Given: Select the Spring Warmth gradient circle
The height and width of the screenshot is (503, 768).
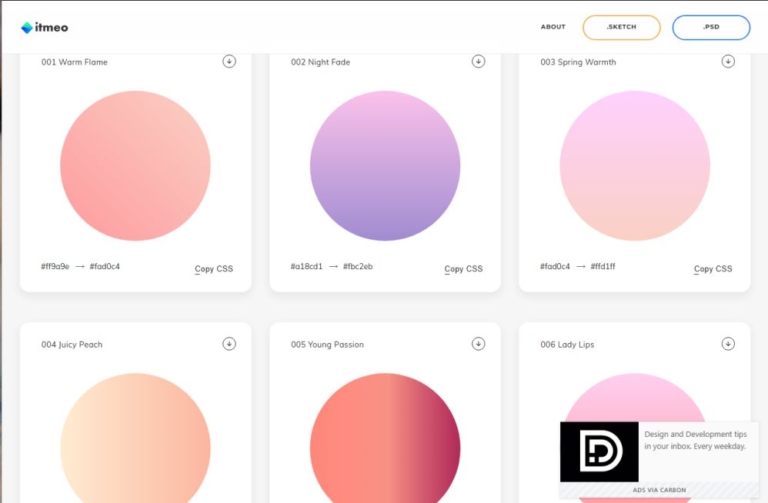Looking at the screenshot, I should point(635,166).
